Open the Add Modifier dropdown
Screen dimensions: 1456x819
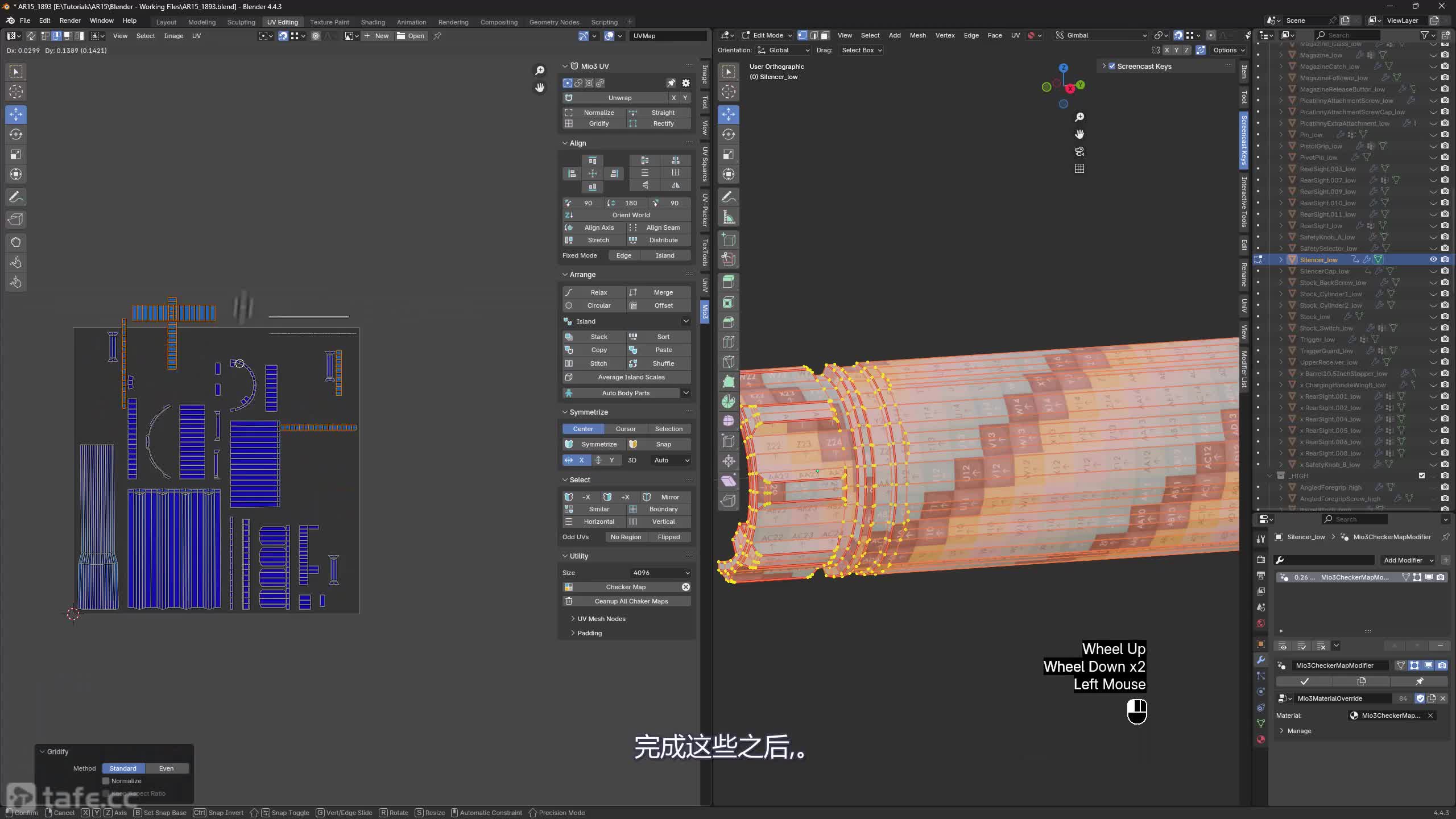(1409, 560)
